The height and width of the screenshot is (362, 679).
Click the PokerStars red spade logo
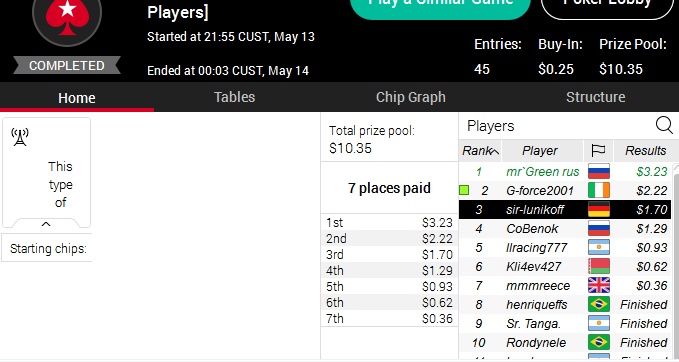click(67, 17)
